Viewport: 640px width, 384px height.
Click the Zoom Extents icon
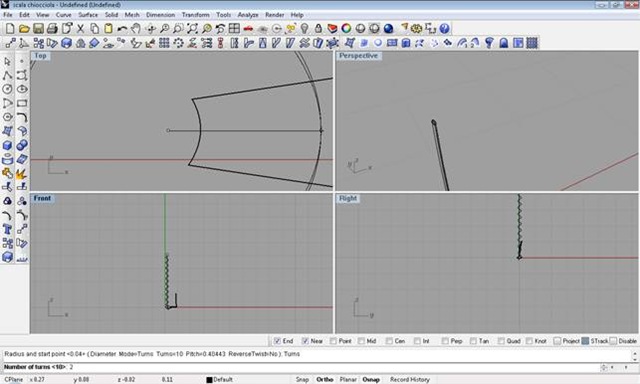(x=192, y=29)
